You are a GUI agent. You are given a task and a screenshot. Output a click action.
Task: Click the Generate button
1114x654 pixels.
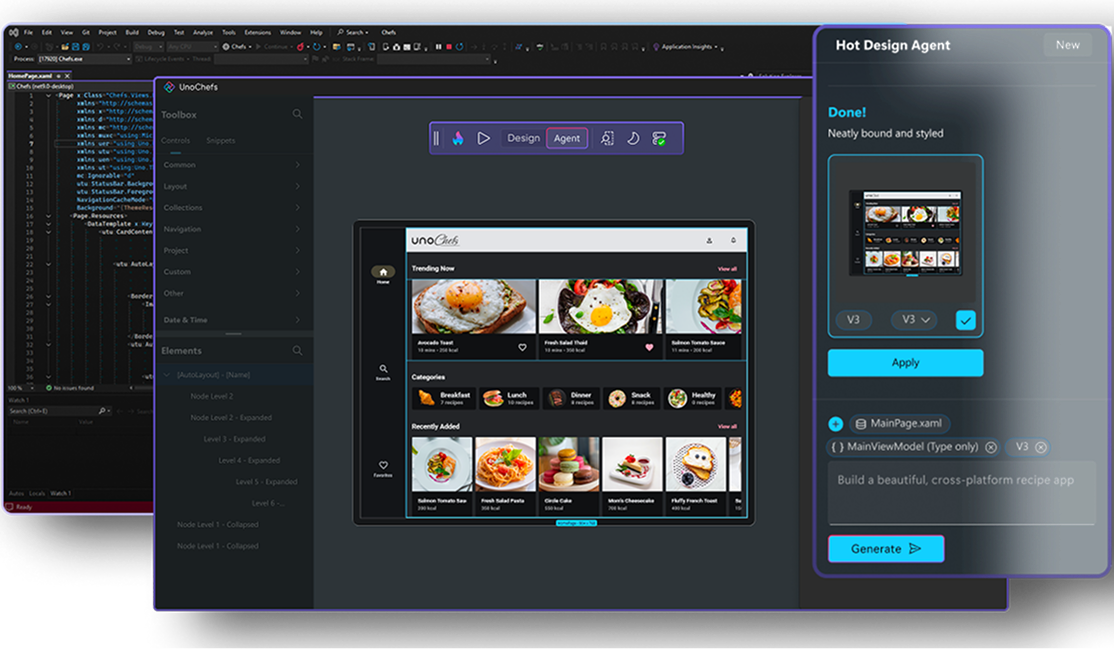[x=885, y=549]
